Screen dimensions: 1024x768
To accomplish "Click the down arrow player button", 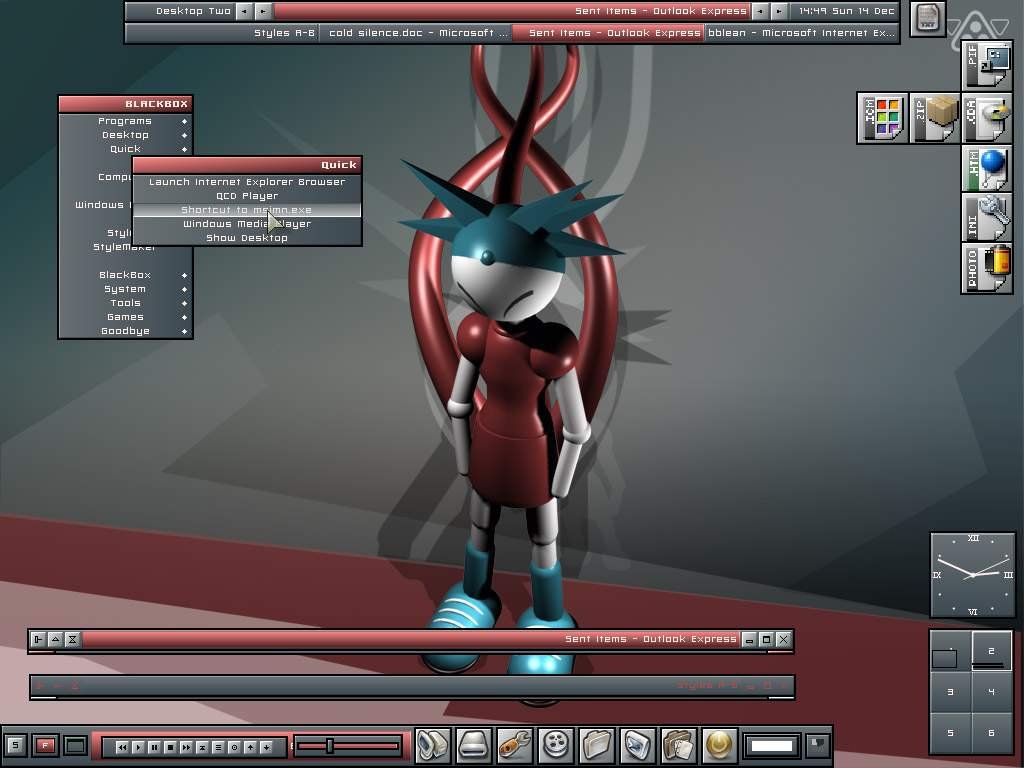I will coord(266,747).
